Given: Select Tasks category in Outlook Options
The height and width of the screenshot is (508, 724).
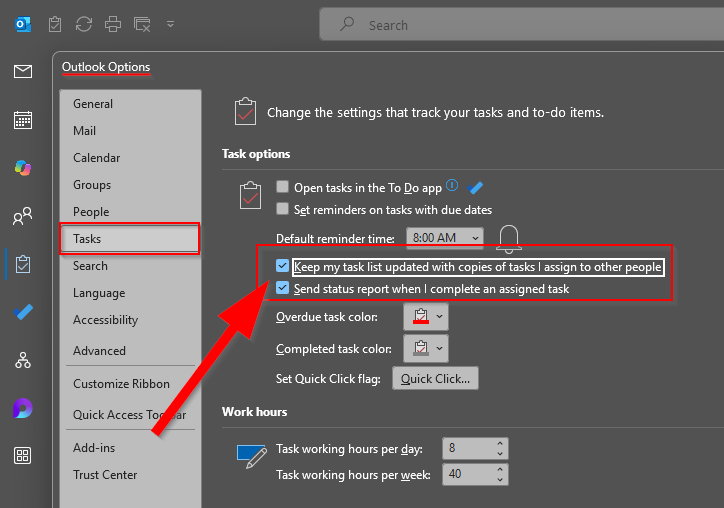Looking at the screenshot, I should click(130, 239).
